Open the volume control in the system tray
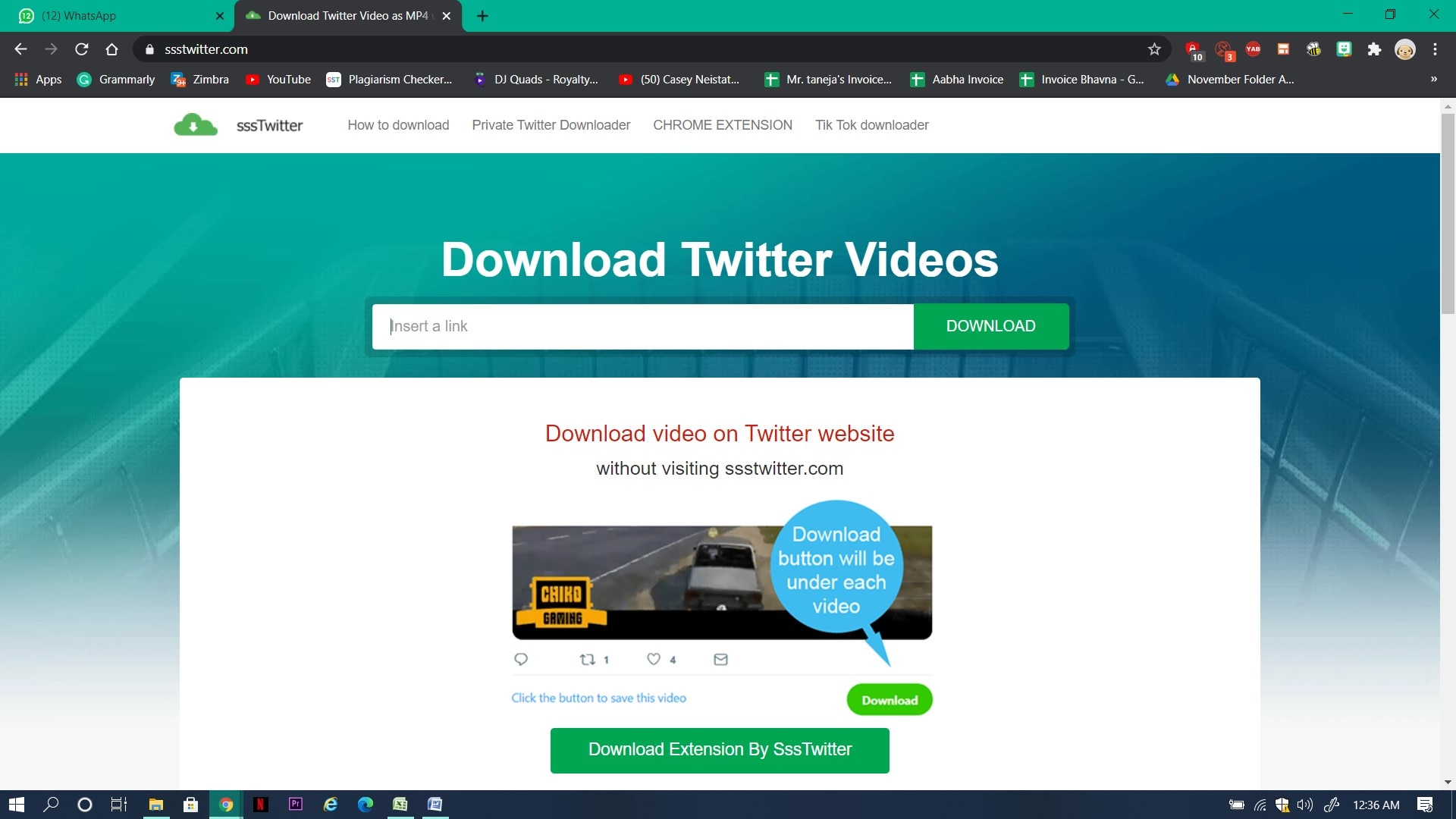This screenshot has height=819, width=1456. [1304, 805]
